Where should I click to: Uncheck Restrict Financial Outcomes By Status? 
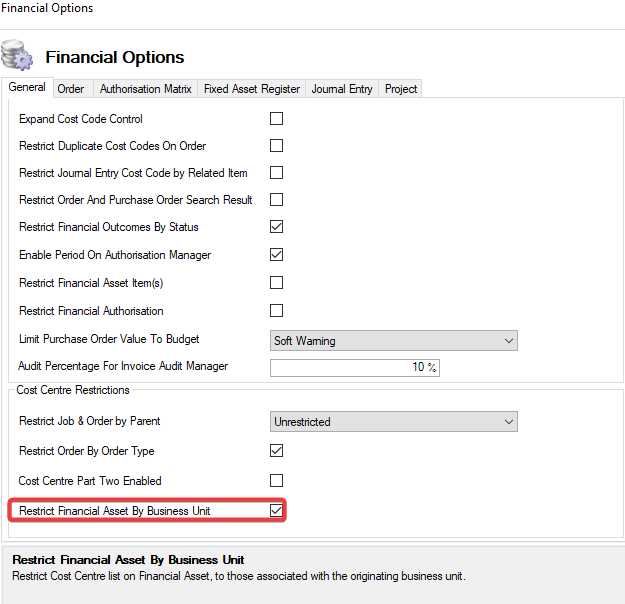click(277, 227)
